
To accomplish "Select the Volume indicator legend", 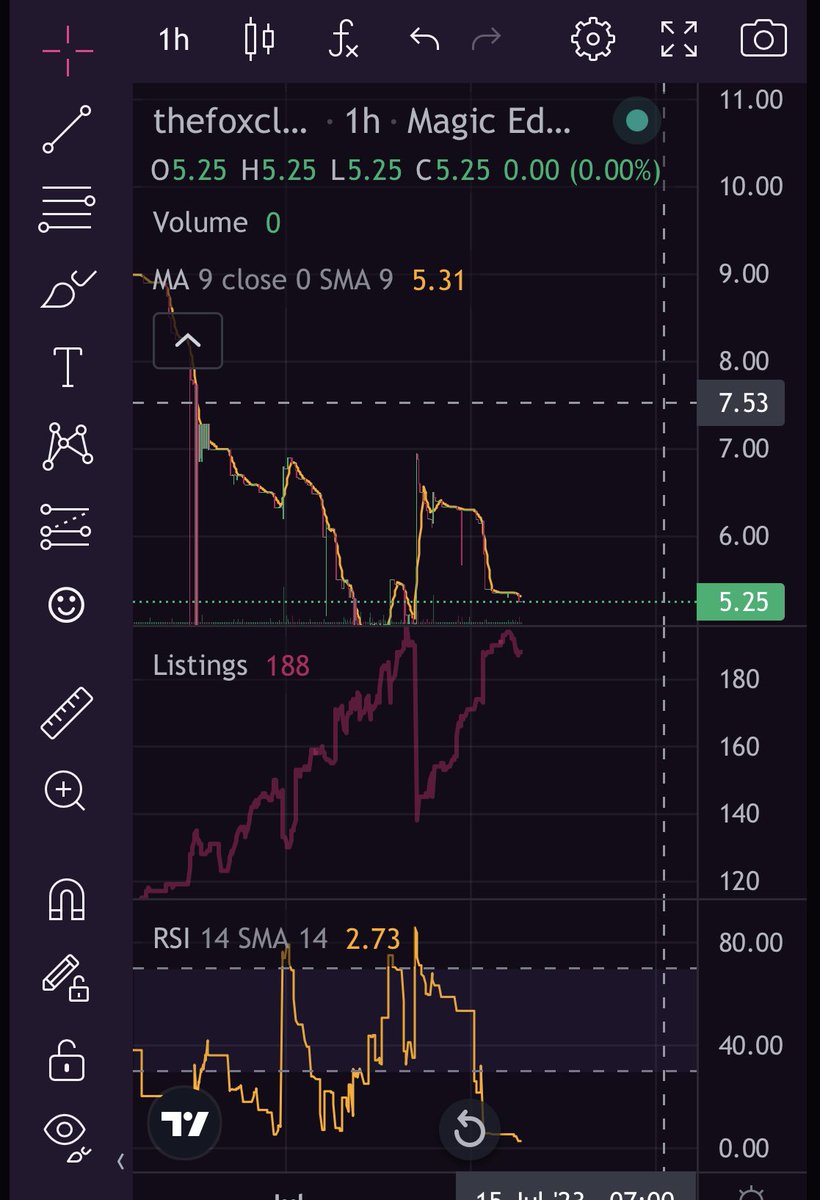I will click(x=200, y=222).
